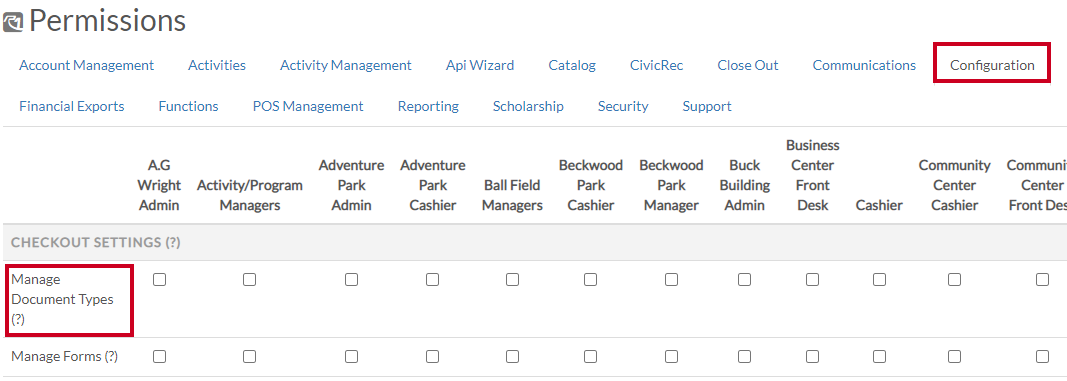1067x381 pixels.
Task: Click the Manage Forms (?) row label
Action: [x=65, y=357]
